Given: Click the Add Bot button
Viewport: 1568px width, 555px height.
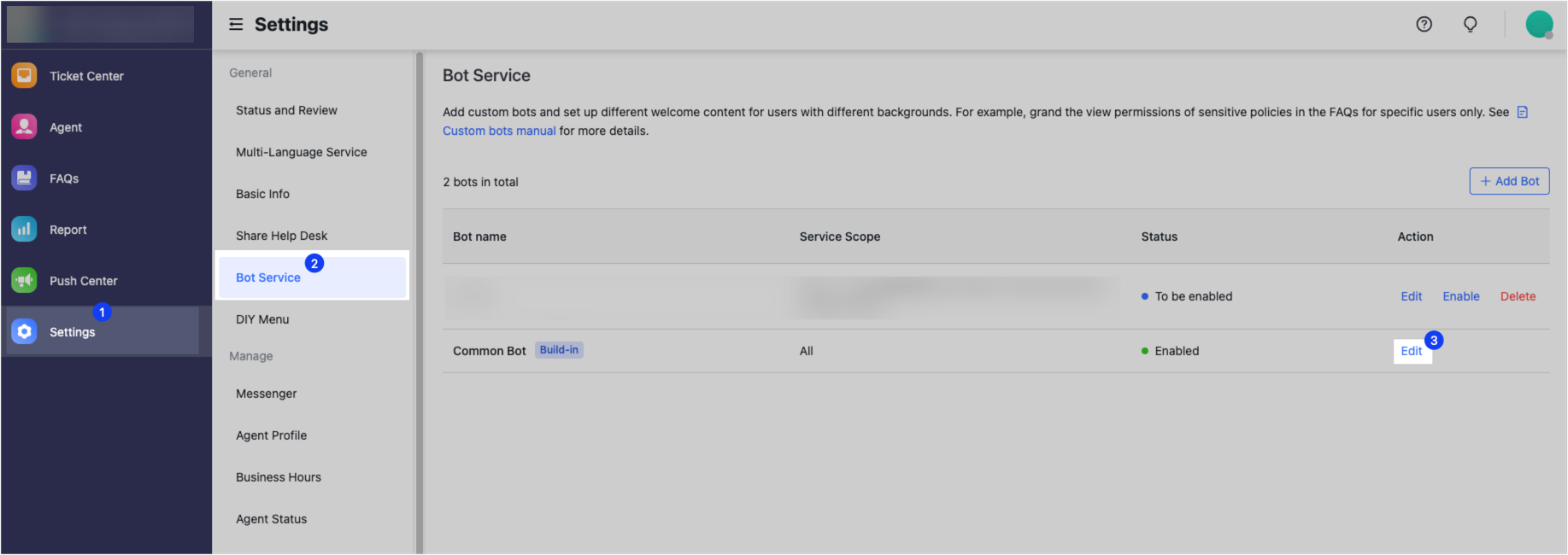Looking at the screenshot, I should tap(1509, 181).
